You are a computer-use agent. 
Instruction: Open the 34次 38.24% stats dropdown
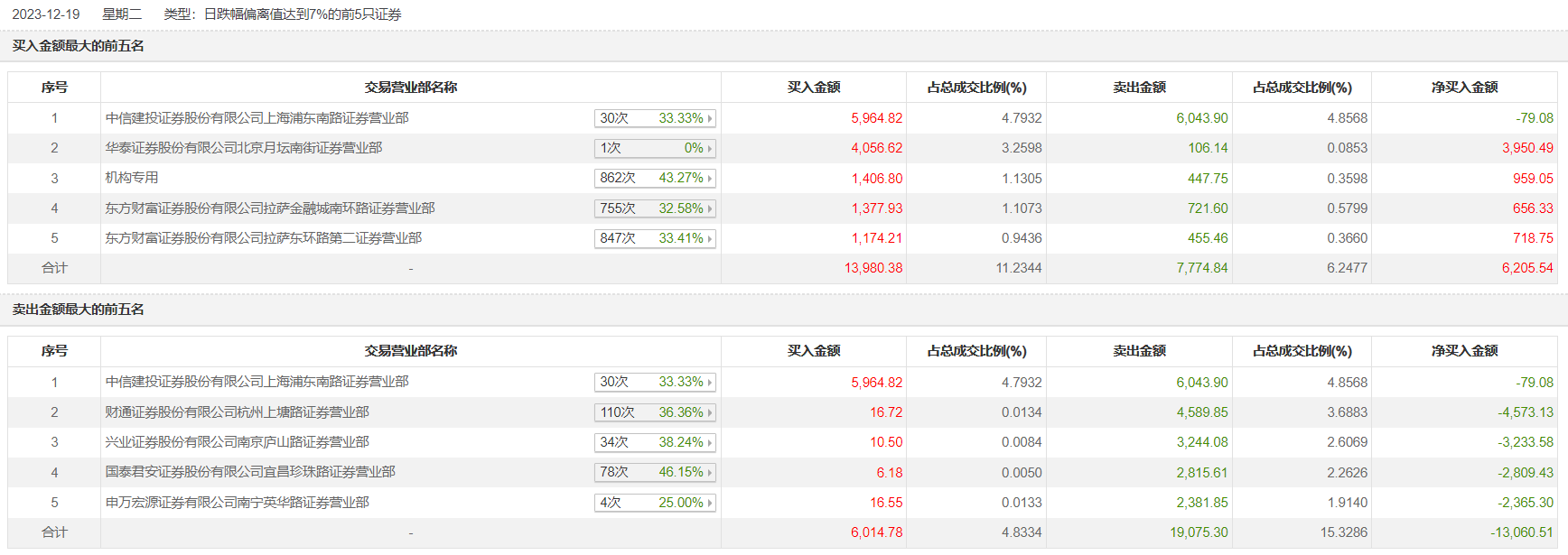(x=655, y=443)
